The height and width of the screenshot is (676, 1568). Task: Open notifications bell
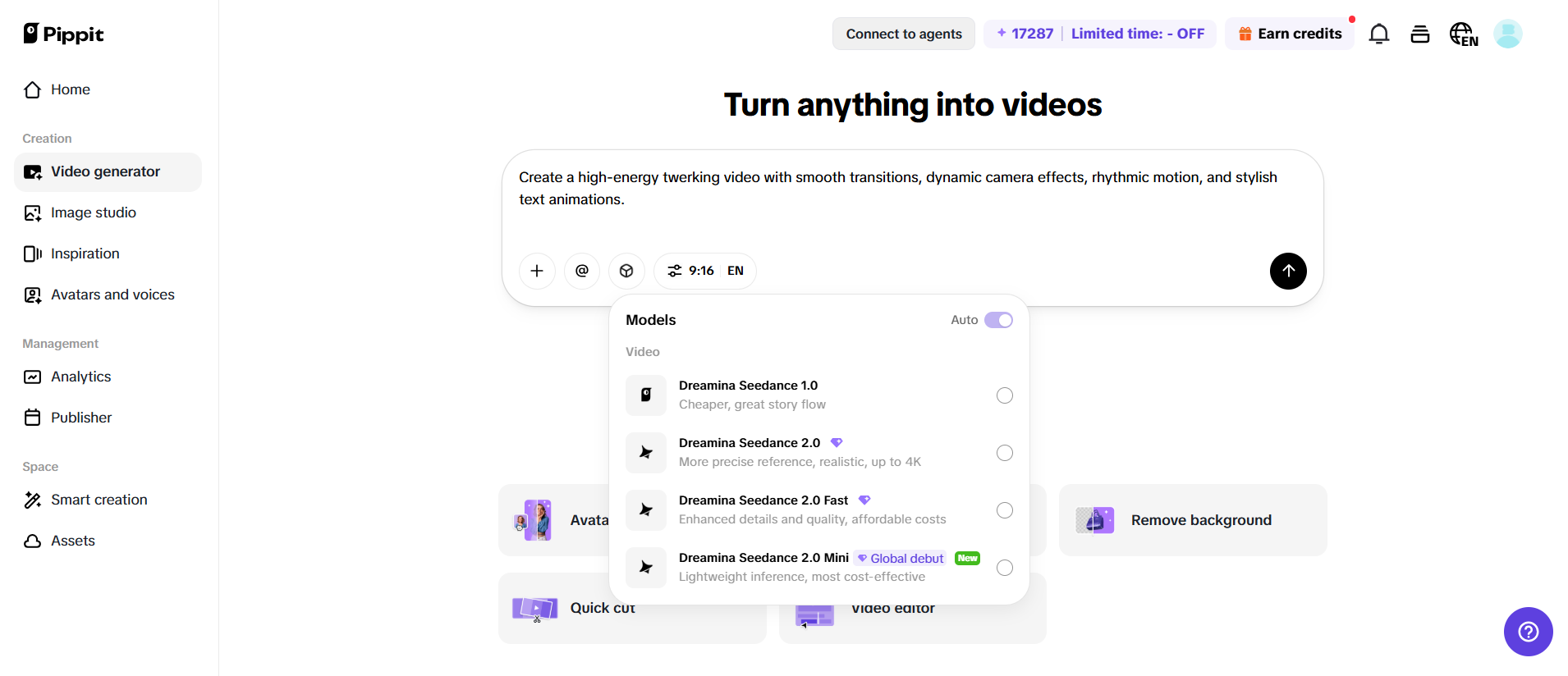click(x=1379, y=34)
